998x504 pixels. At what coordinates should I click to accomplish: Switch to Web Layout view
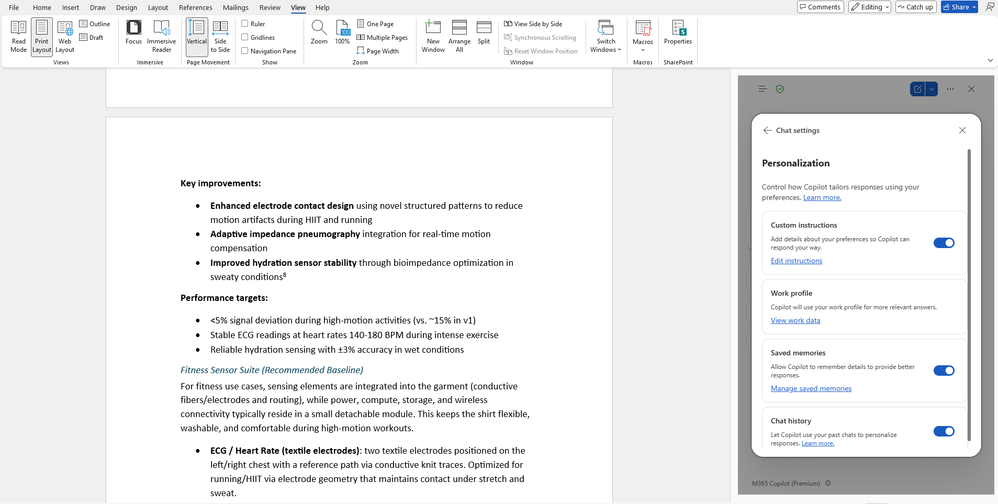(65, 36)
